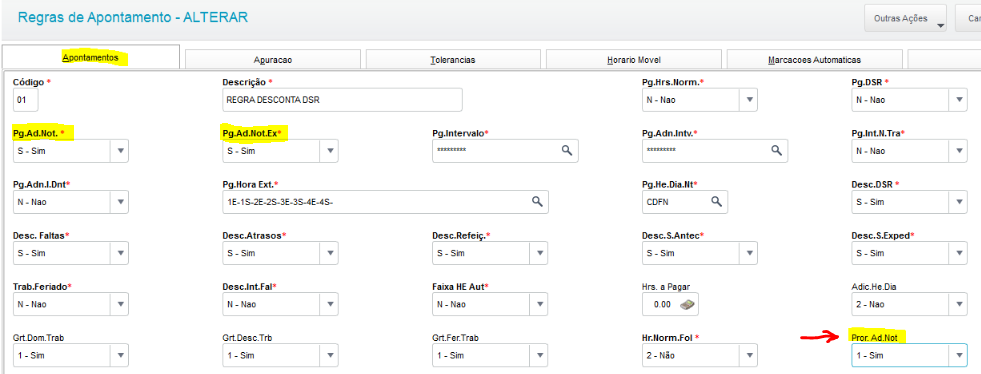
Task: Click the Código input field
Action: [x=26, y=99]
